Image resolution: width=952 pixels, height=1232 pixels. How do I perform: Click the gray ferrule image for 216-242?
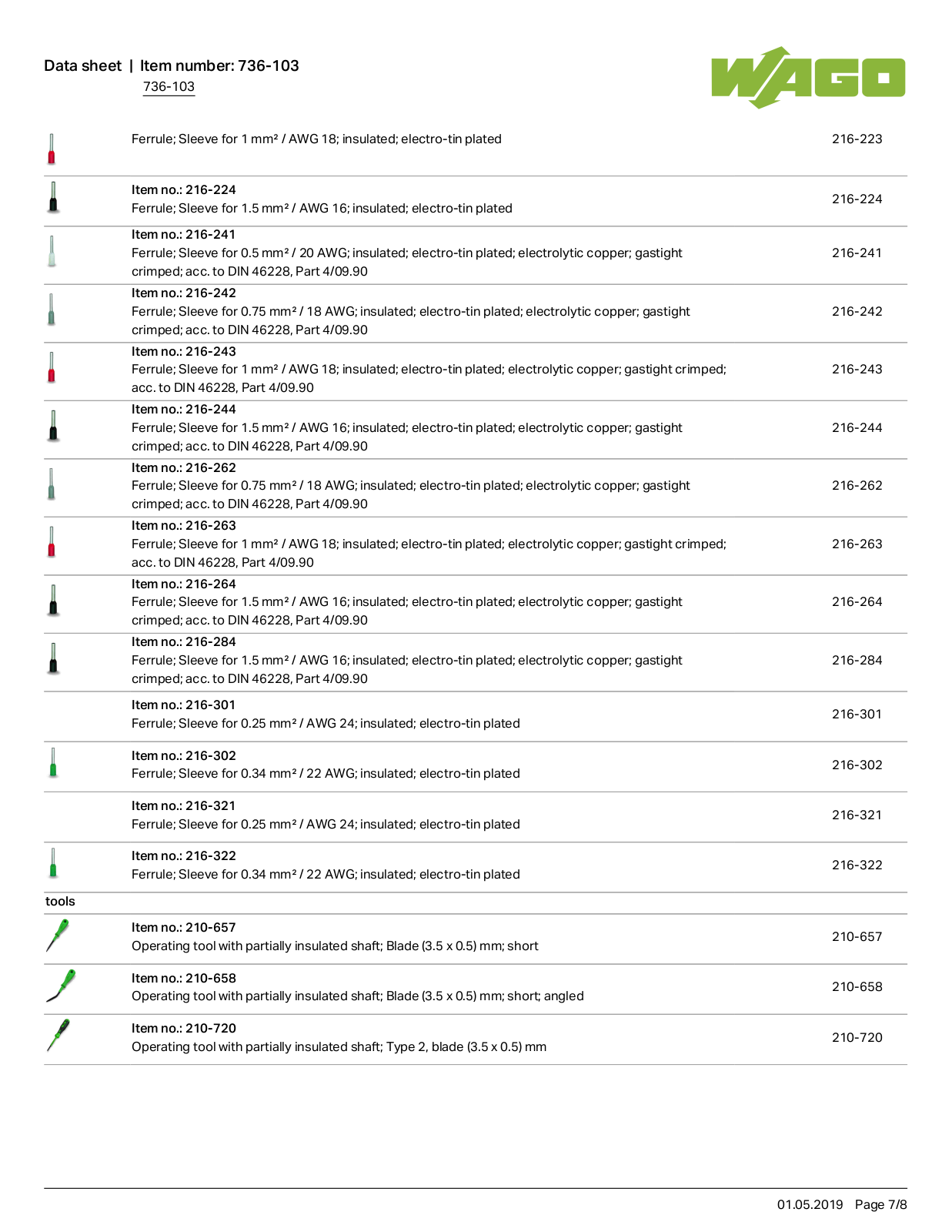52,310
